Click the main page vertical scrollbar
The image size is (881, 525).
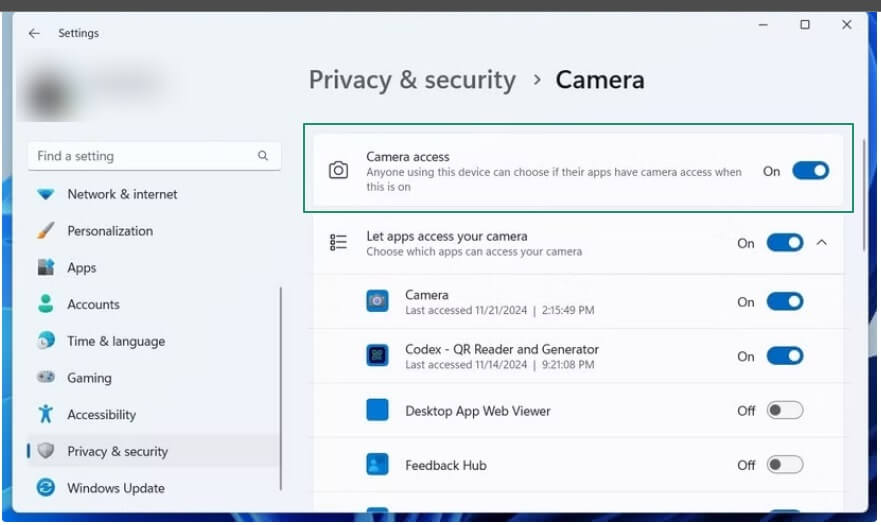pos(864,194)
